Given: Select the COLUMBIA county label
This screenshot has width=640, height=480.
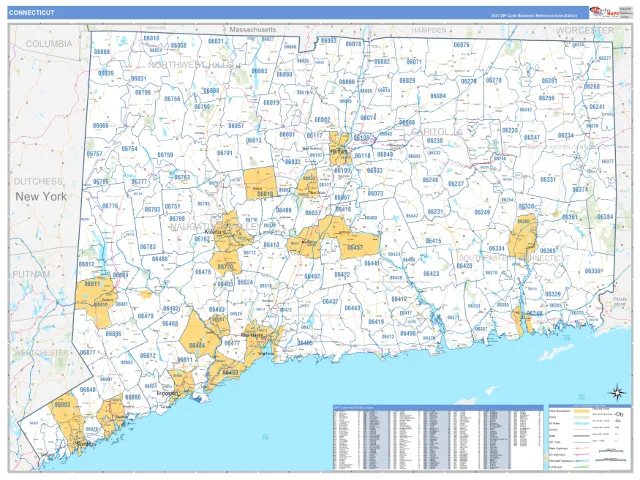Looking at the screenshot, I should 49,44.
